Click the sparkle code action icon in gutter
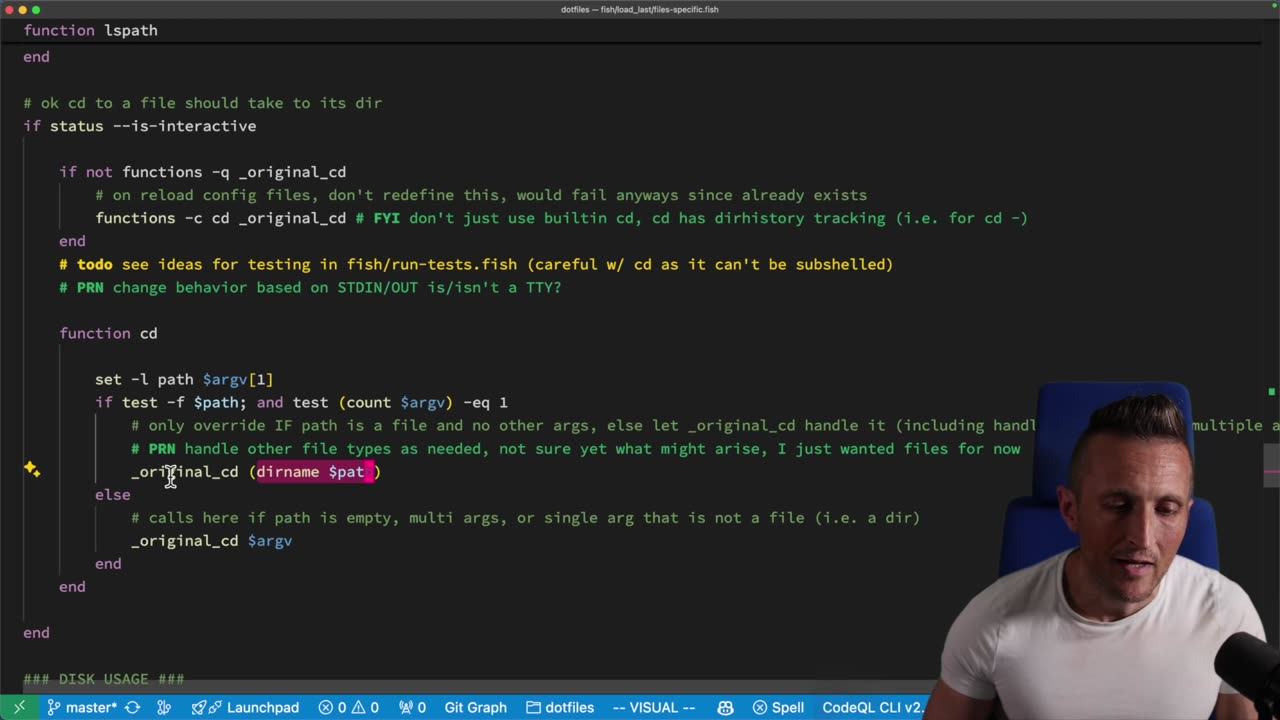 [x=32, y=469]
